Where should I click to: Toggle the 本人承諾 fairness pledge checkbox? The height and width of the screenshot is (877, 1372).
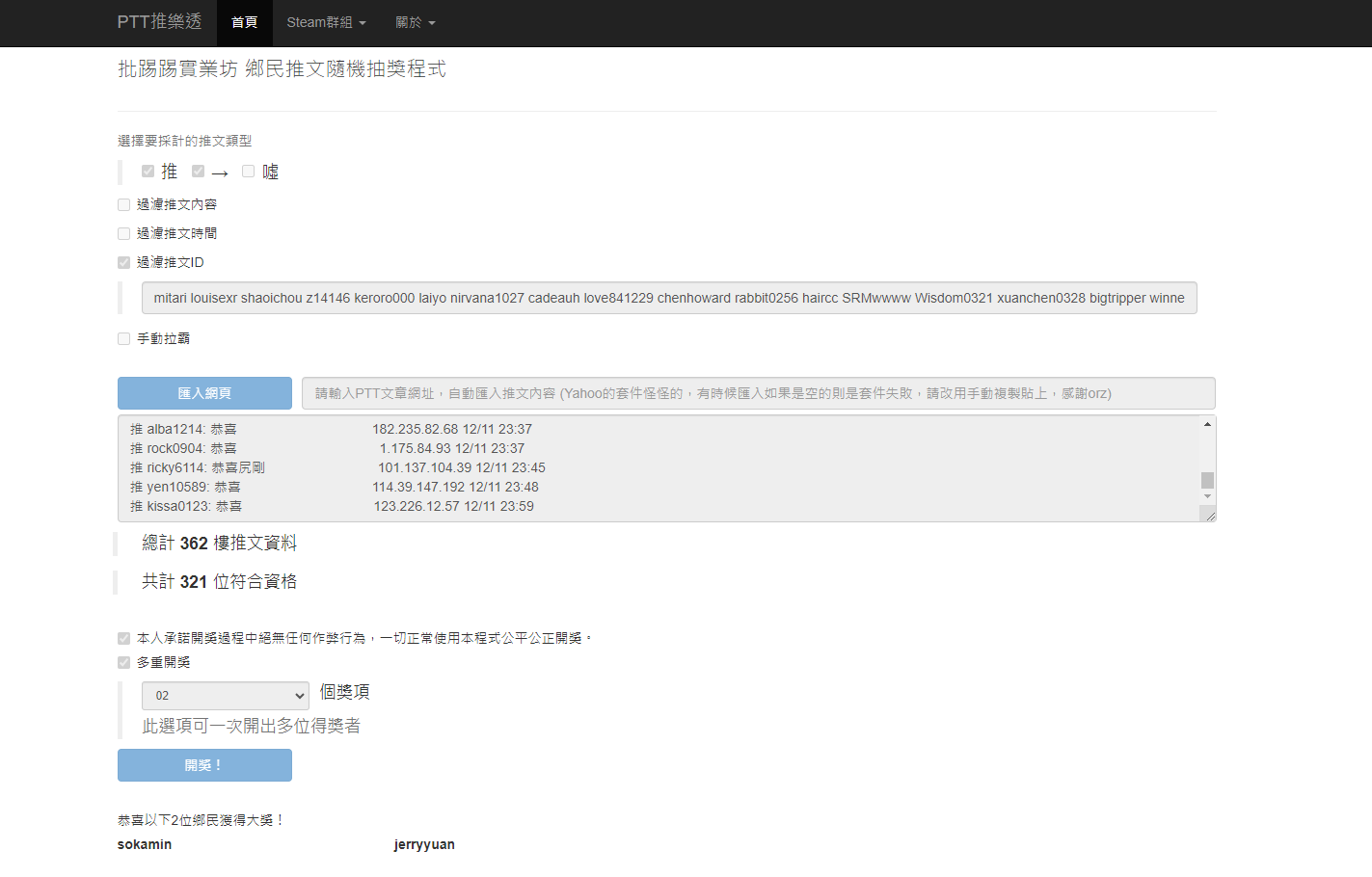123,638
